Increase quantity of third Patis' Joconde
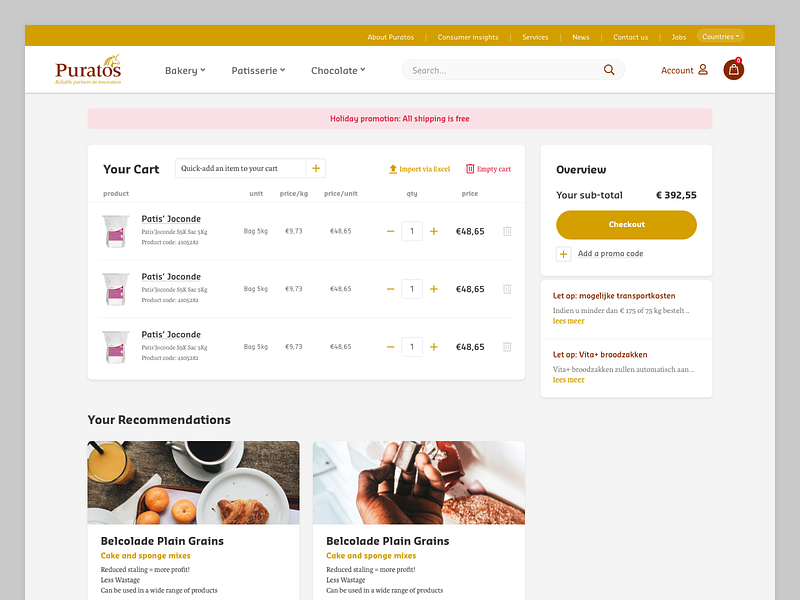This screenshot has height=600, width=800. click(434, 347)
